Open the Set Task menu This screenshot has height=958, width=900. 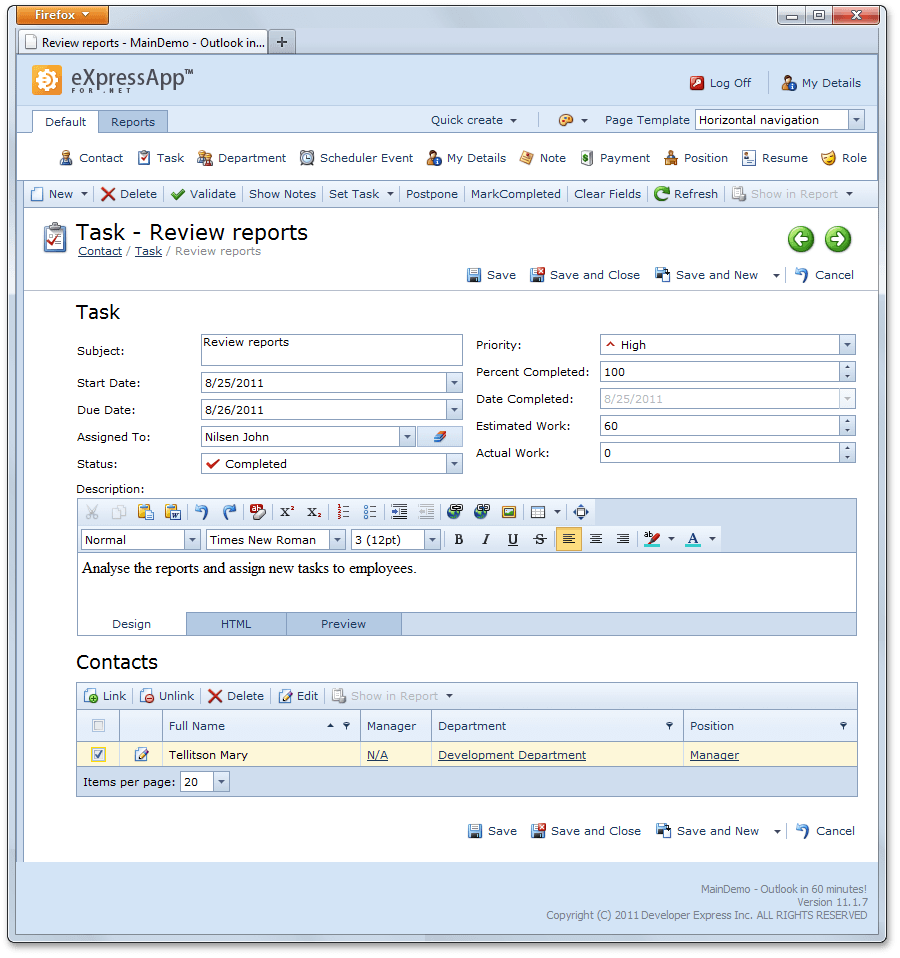tap(361, 194)
